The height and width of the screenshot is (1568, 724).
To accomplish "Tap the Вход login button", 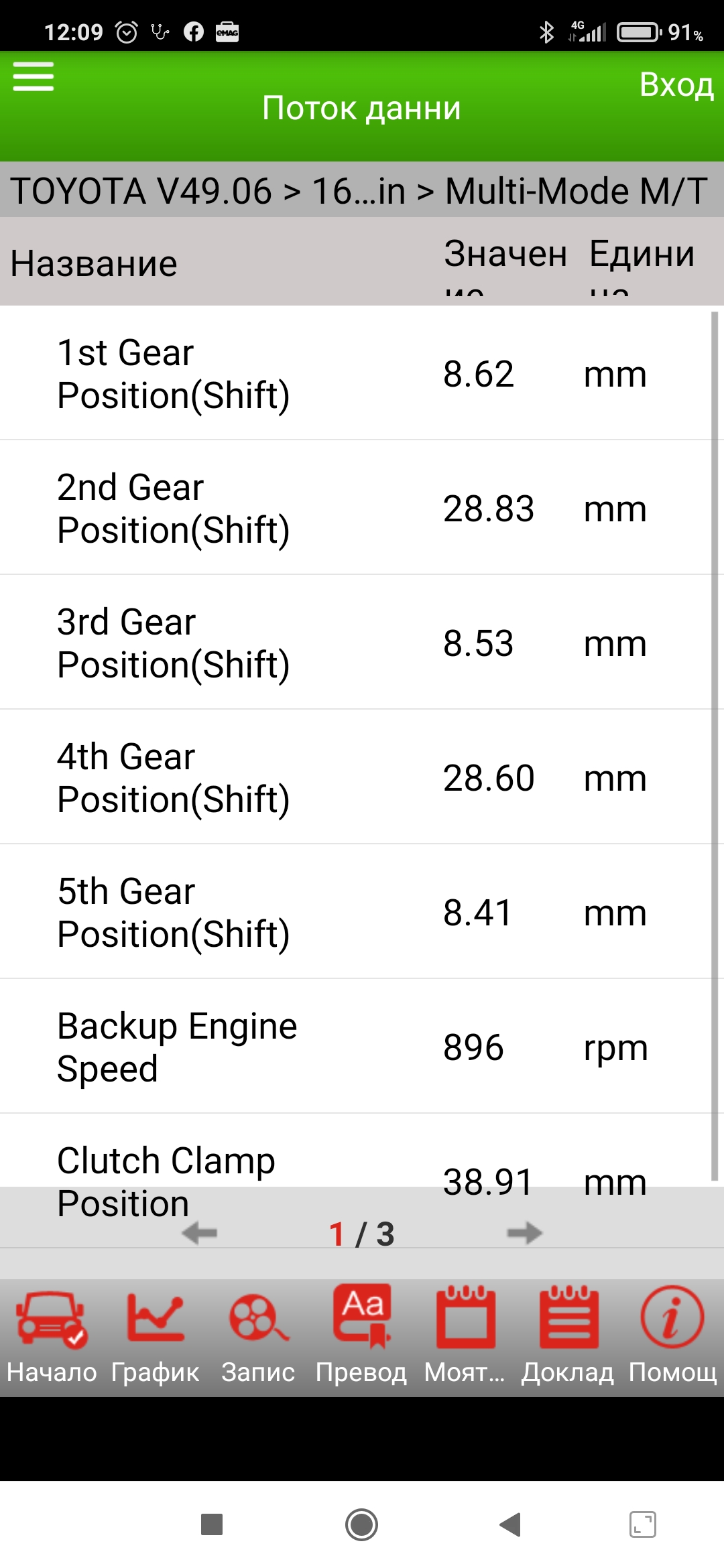I will click(676, 85).
